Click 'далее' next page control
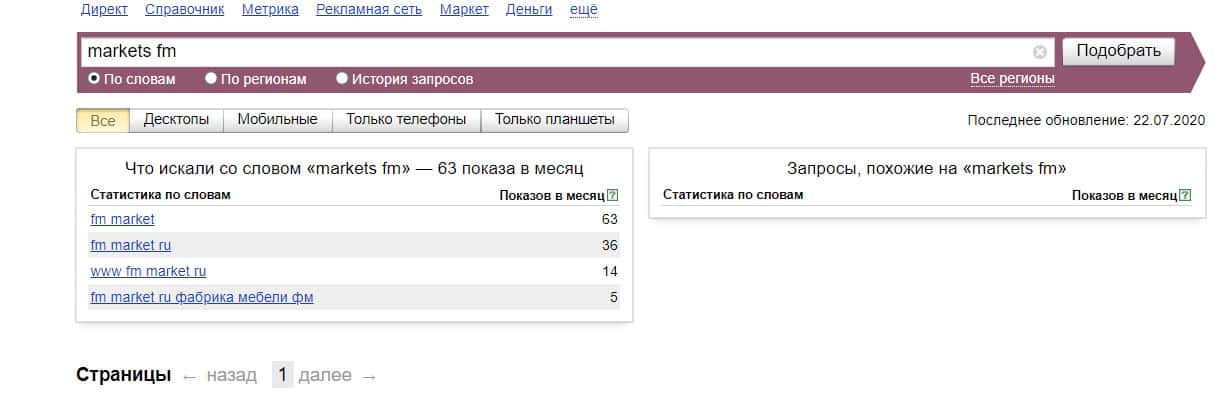 pos(325,376)
